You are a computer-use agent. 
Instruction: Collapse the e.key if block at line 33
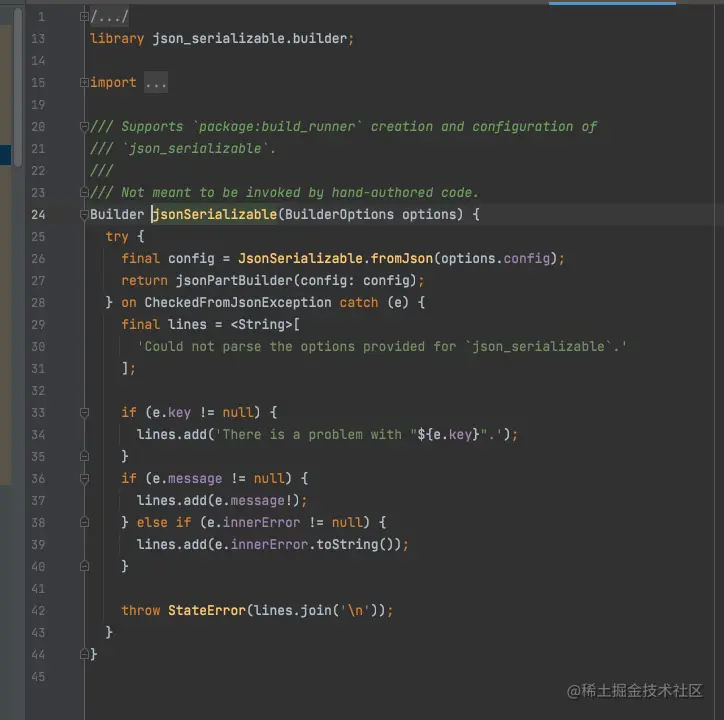84,412
